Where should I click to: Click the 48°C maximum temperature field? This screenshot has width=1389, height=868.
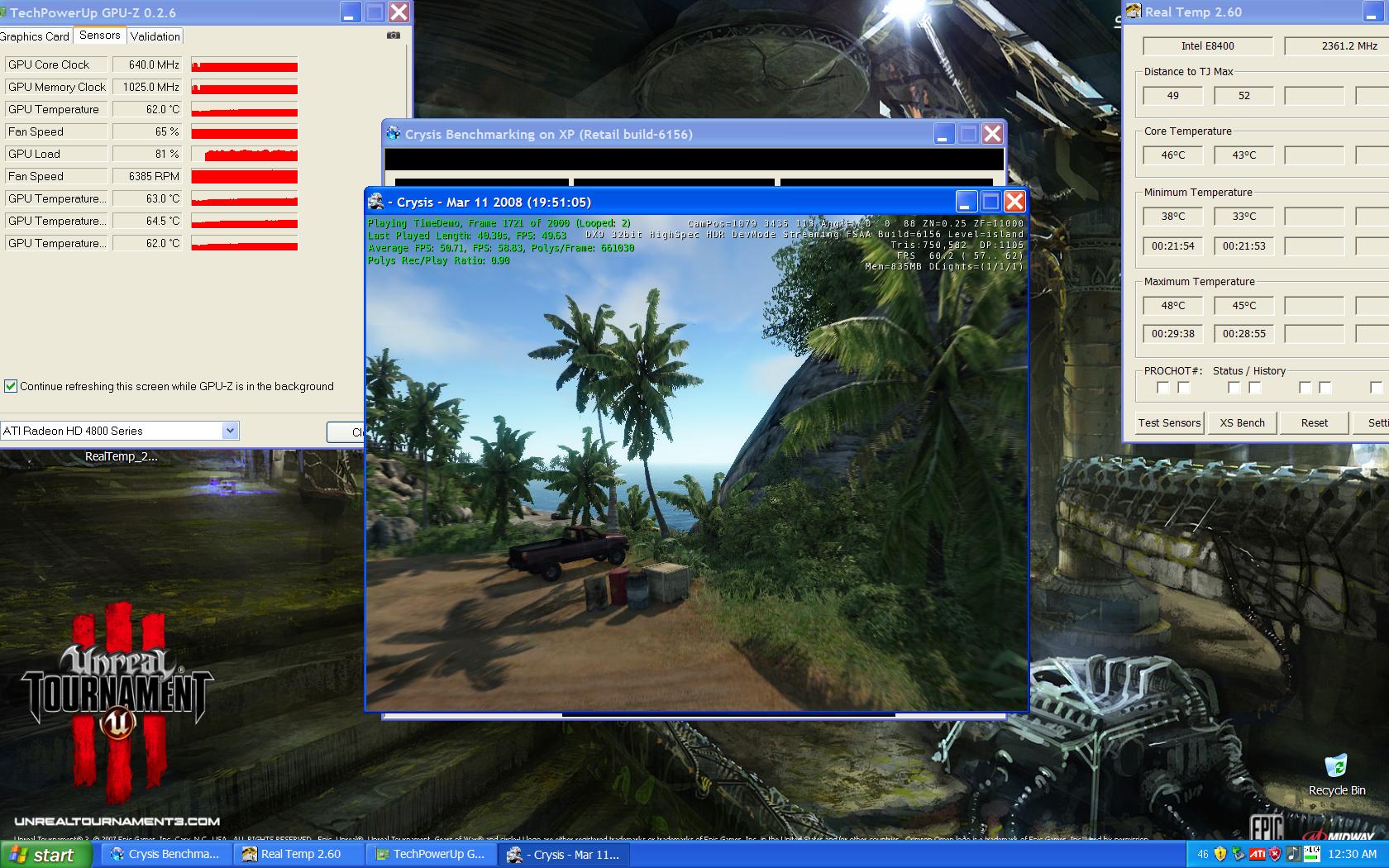1172,306
